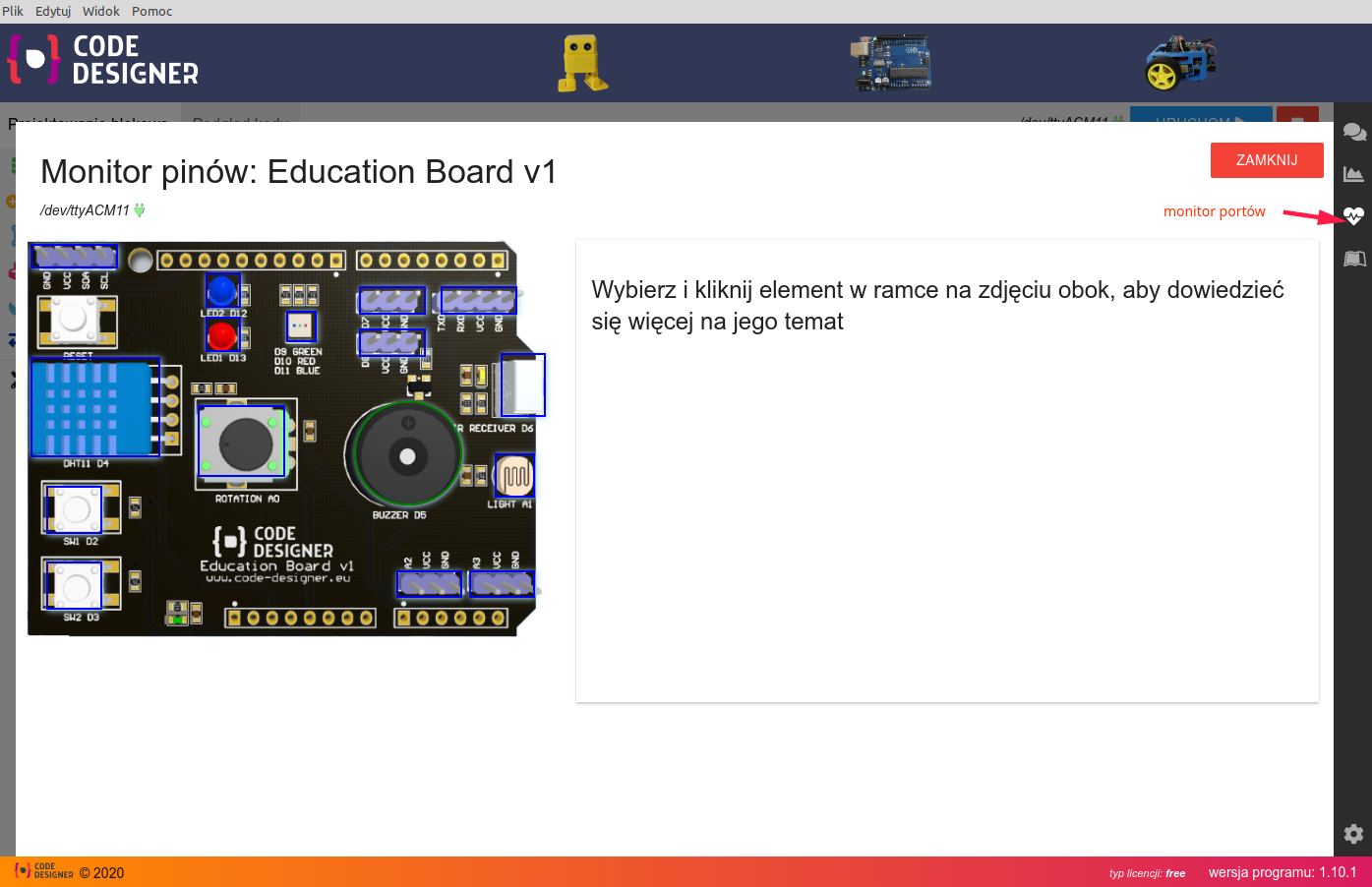Open the chat icon in right sidebar
The height and width of the screenshot is (887, 1372).
1354,132
